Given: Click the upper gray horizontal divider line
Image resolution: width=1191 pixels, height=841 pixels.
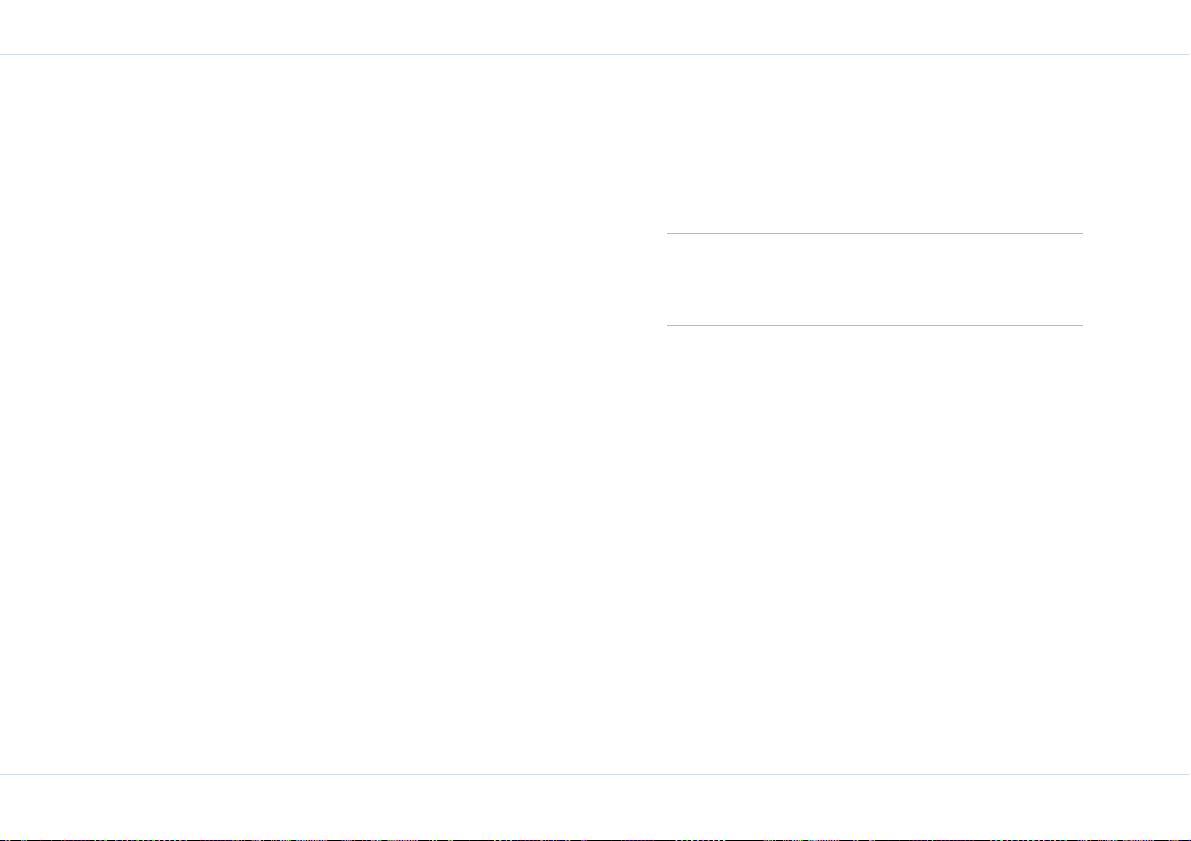Looking at the screenshot, I should pos(874,233).
